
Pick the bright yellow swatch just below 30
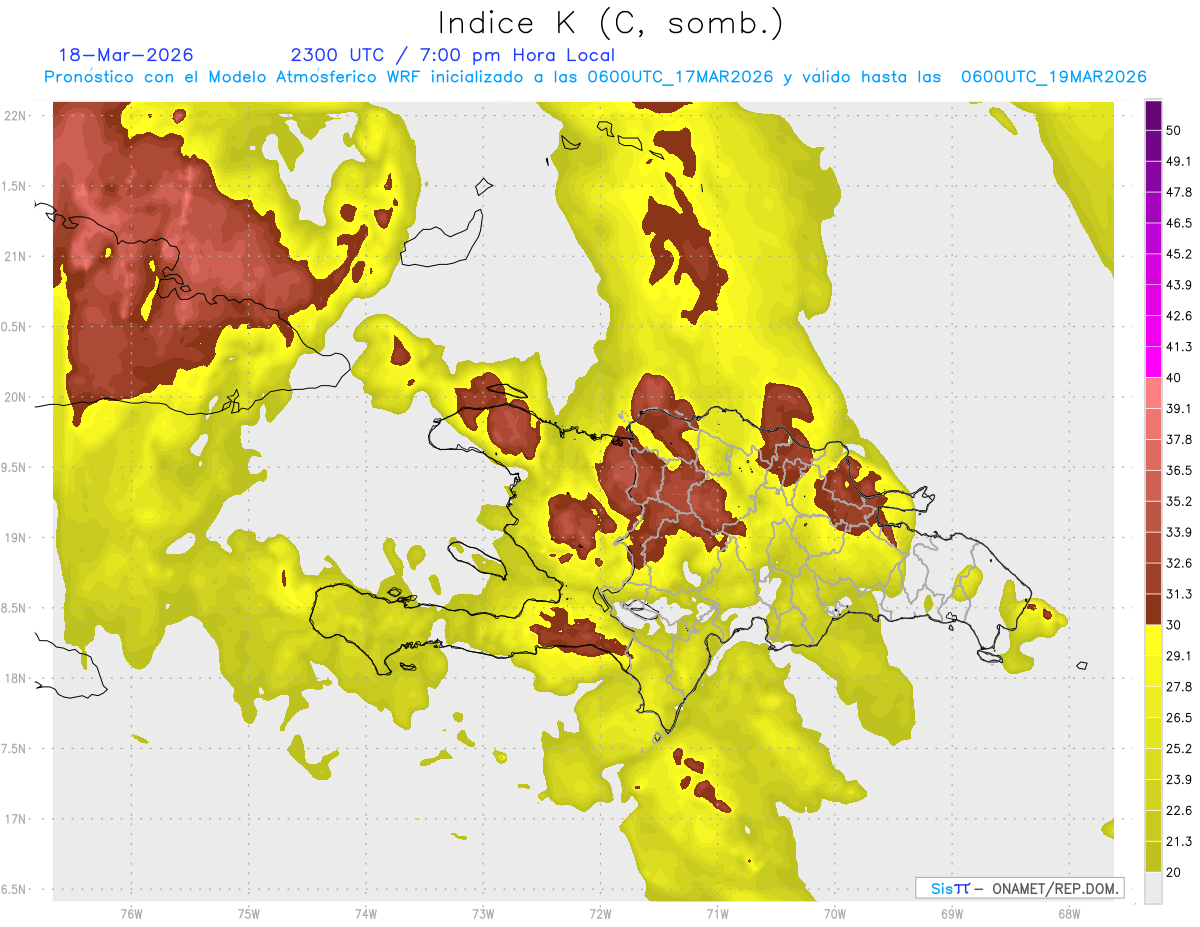pyautogui.click(x=1153, y=640)
